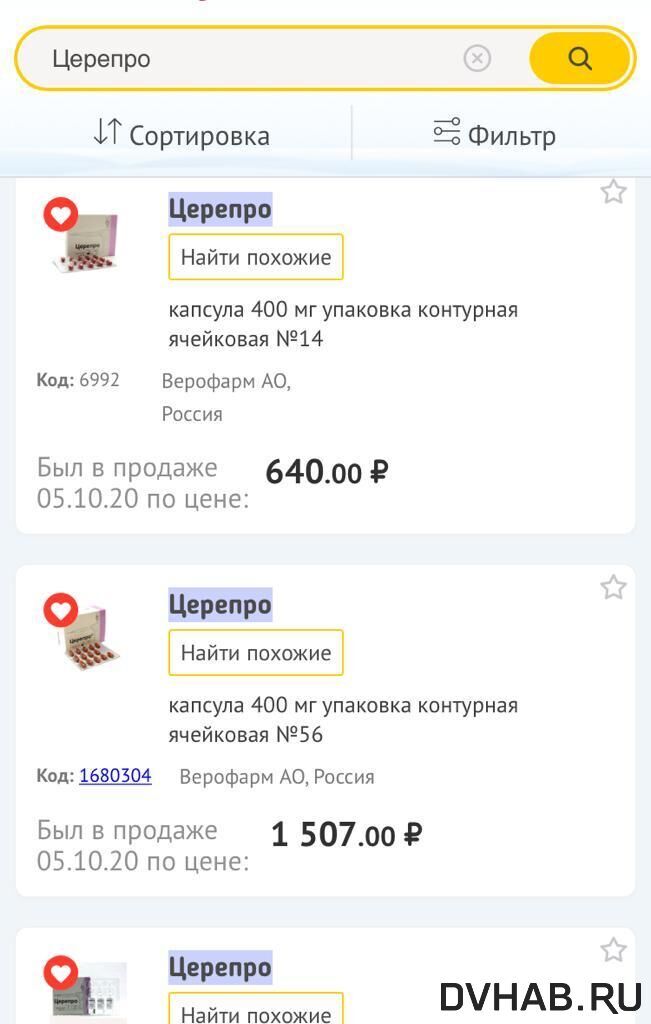Open the first Церепро product title
This screenshot has height=1024, width=651.
click(220, 209)
